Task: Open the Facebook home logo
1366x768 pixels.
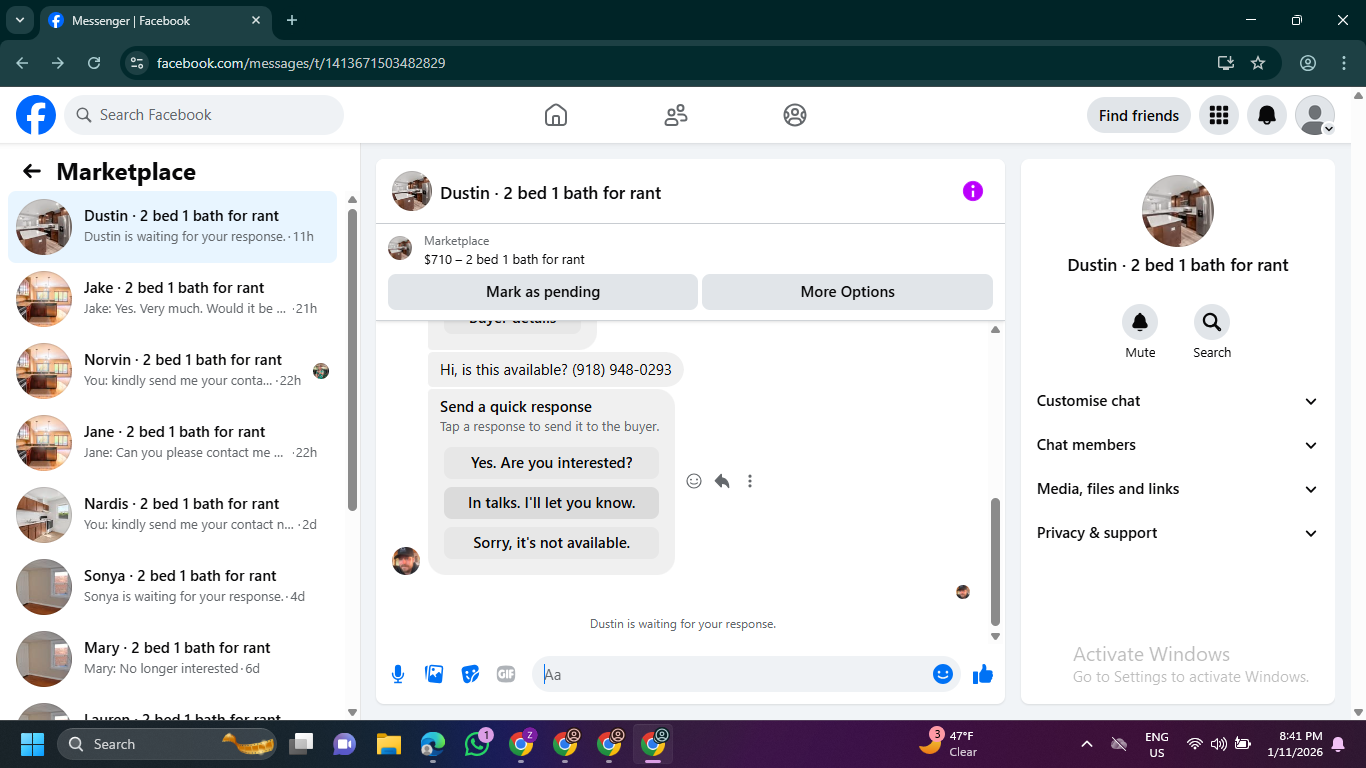Action: [36, 115]
